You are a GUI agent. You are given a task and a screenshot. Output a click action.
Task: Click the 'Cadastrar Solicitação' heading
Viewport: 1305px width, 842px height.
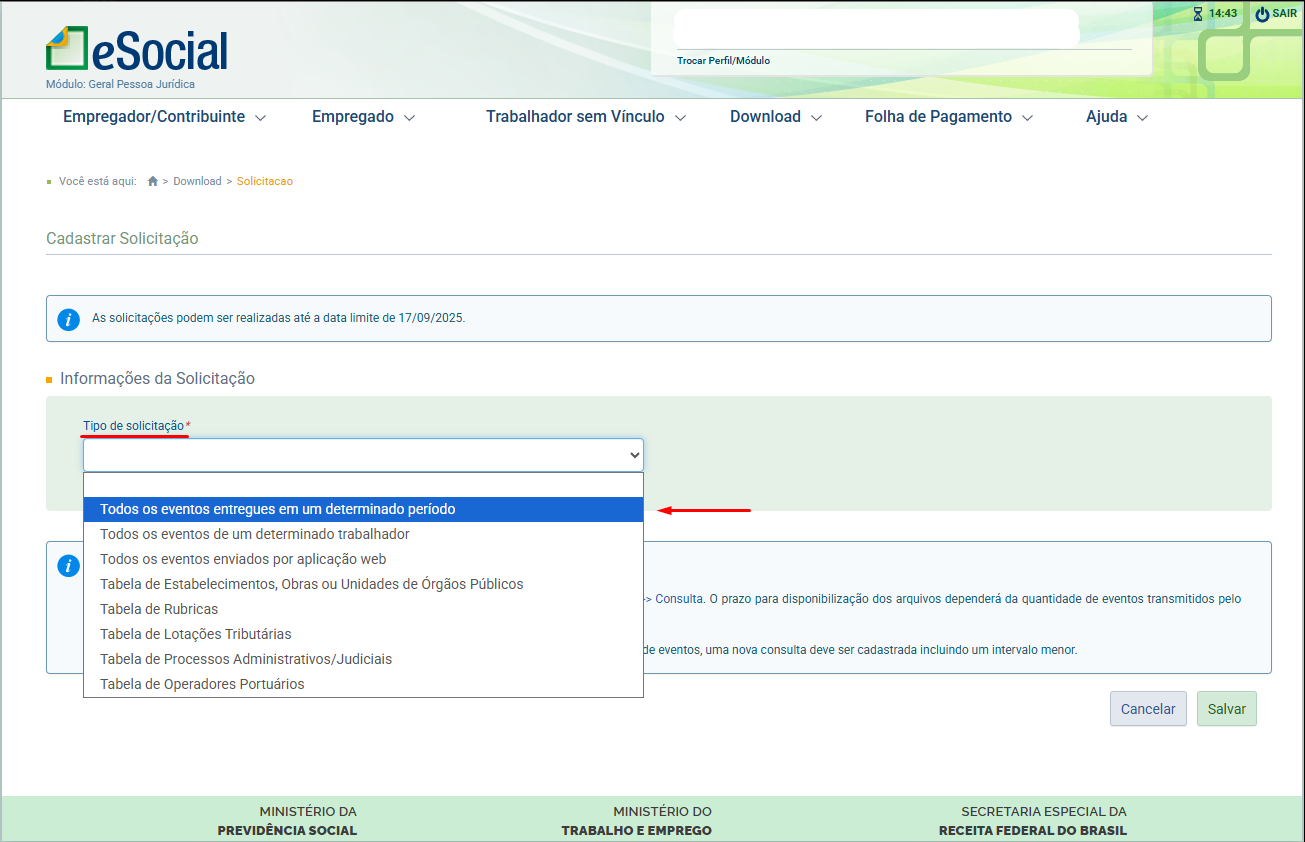point(122,239)
